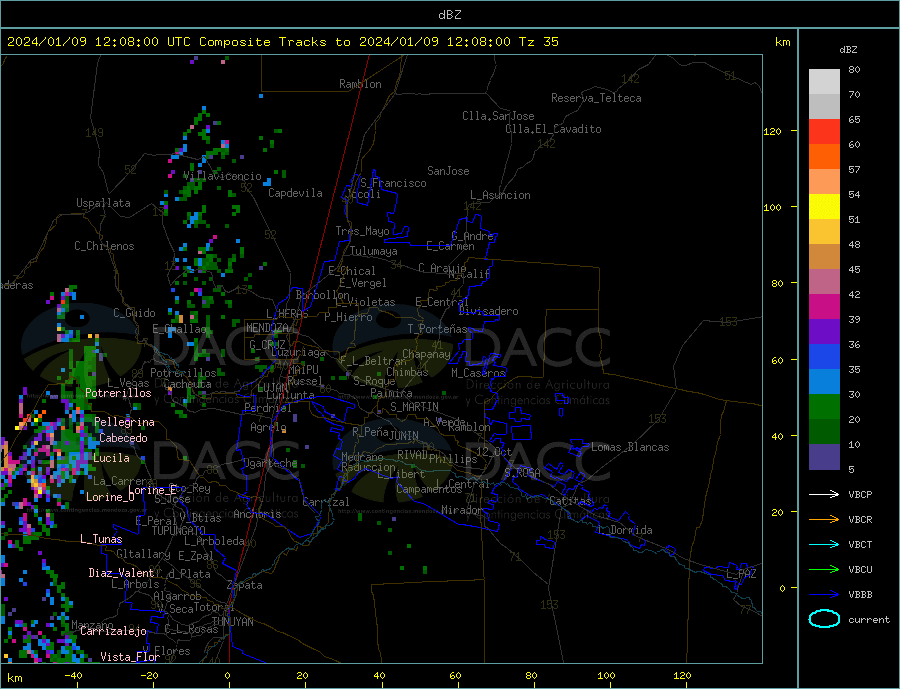The image size is (900, 689).
Task: Click the Potrerillos pink label
Action: coord(118,393)
